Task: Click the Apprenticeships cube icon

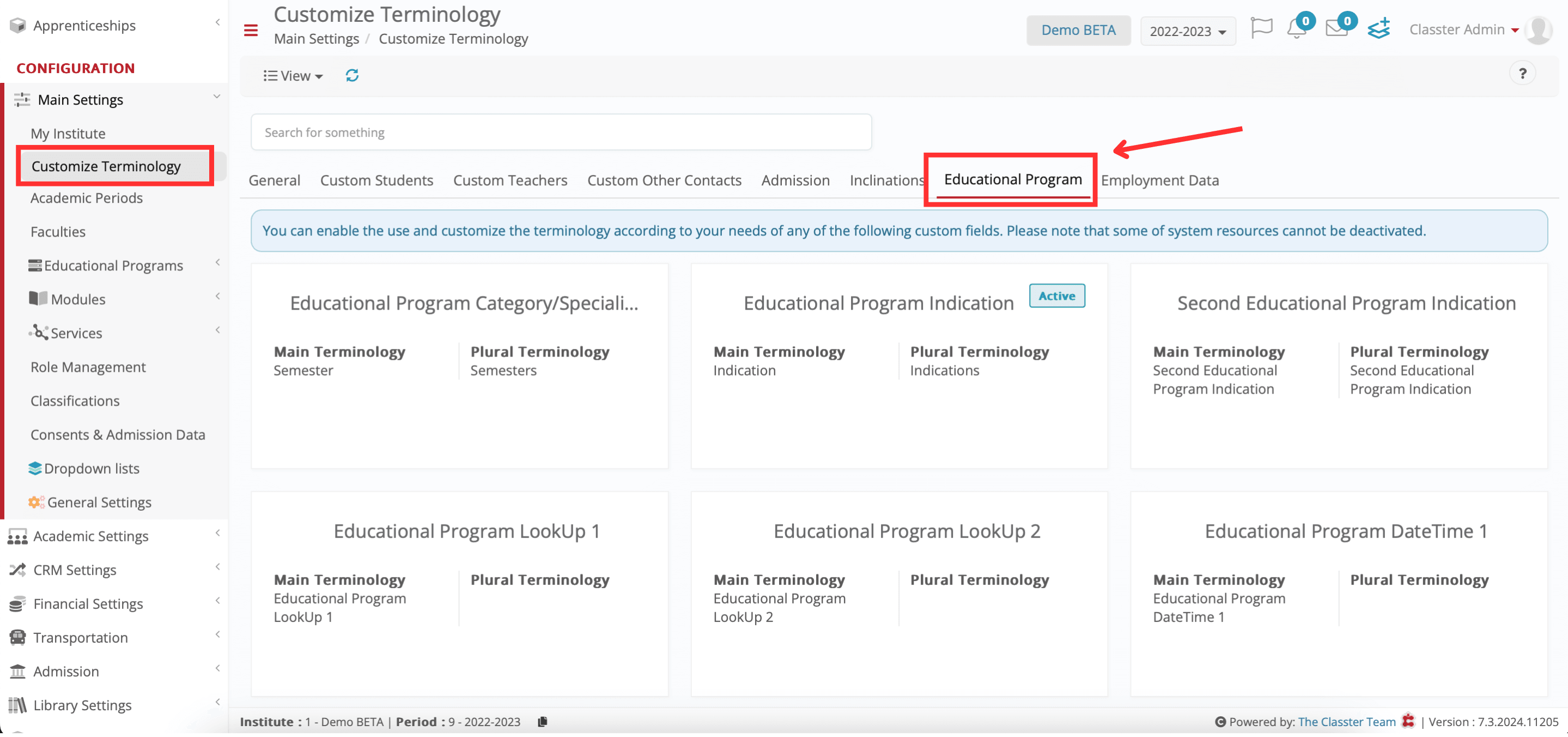Action: coord(17,25)
